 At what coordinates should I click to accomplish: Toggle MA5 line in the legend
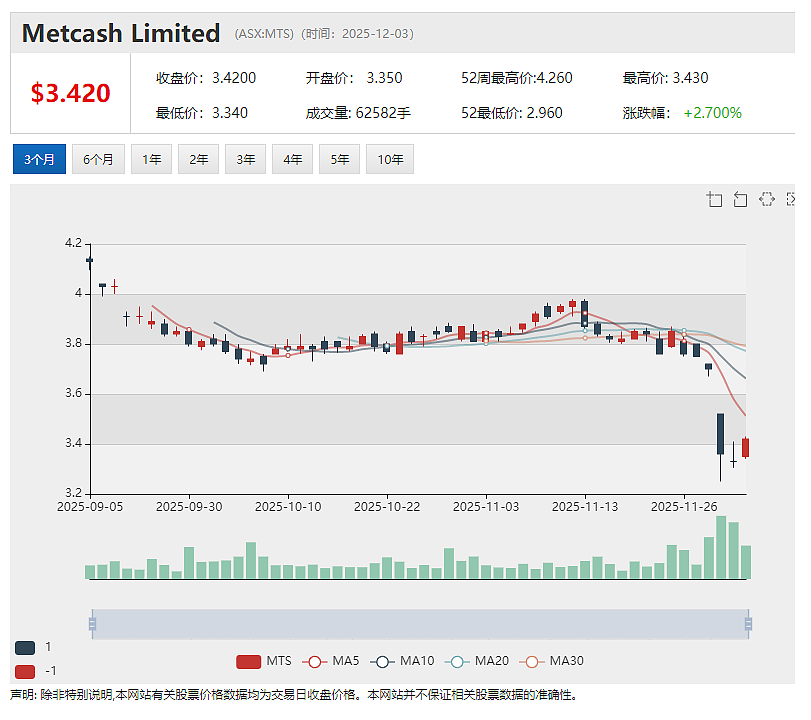click(331, 661)
